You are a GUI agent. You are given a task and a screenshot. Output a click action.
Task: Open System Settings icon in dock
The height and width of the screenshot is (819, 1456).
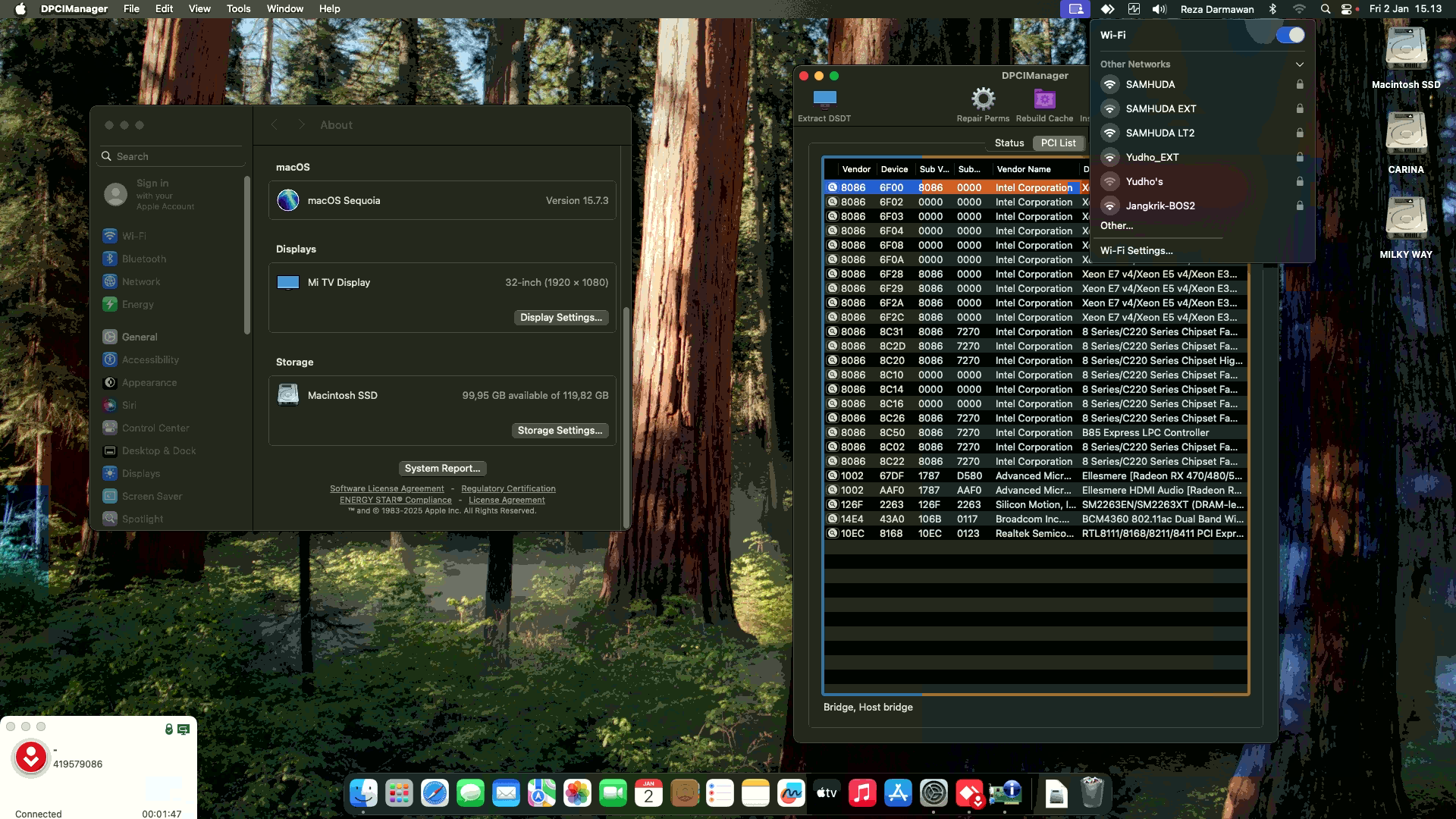click(x=934, y=793)
